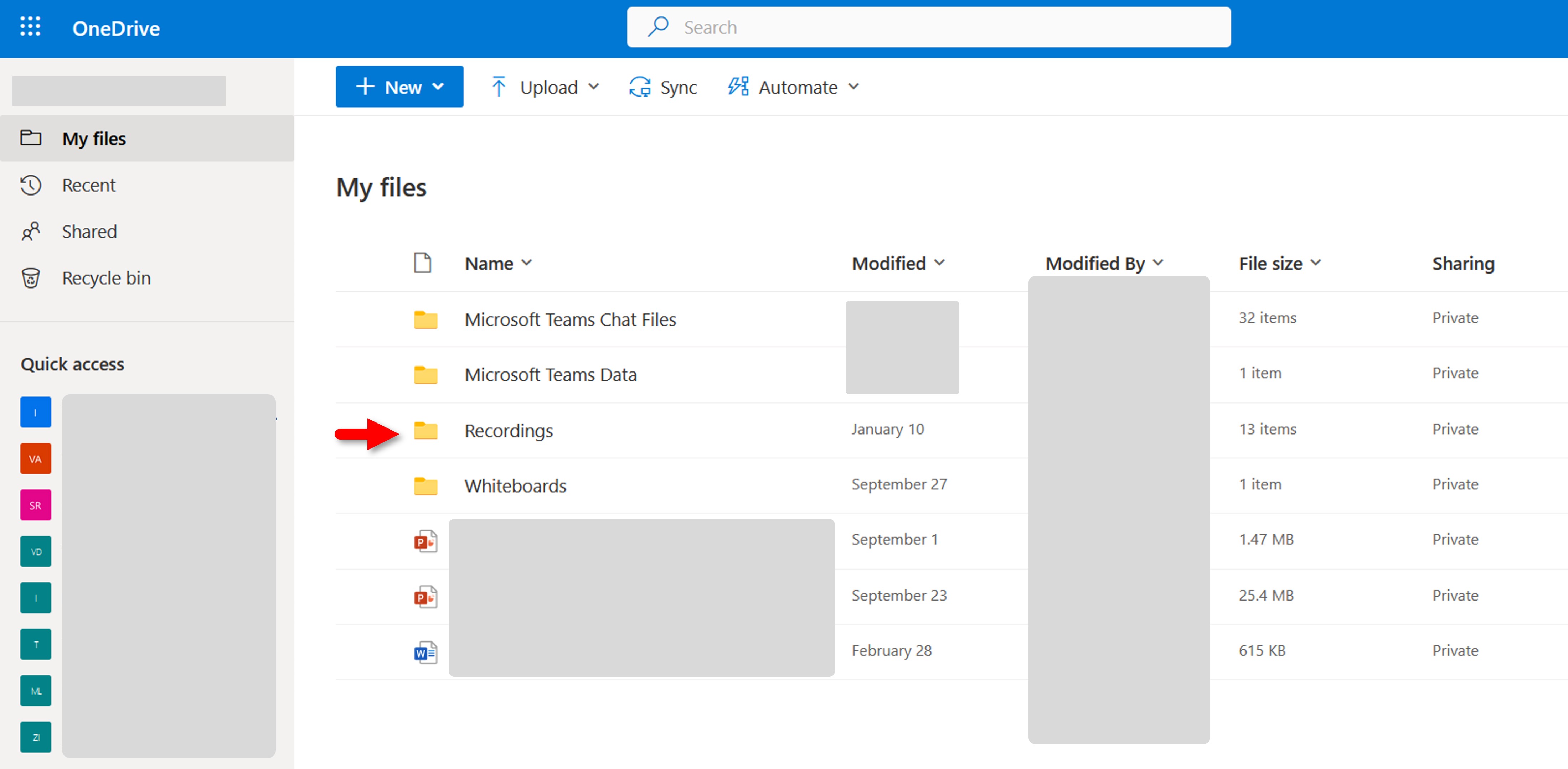Click the Word document file icon

[425, 652]
